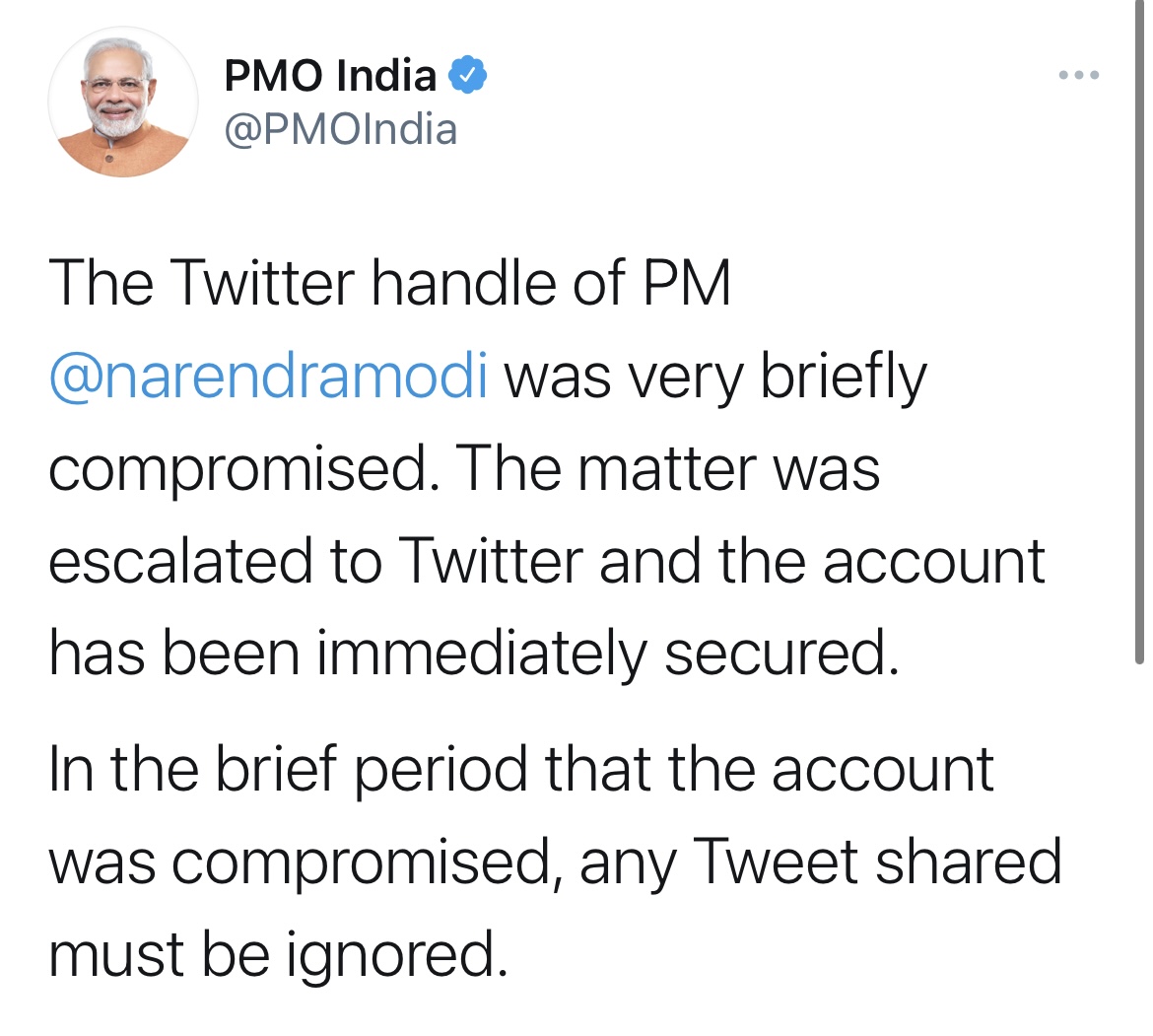Click the line "has been immediately secured."

[x=474, y=655]
